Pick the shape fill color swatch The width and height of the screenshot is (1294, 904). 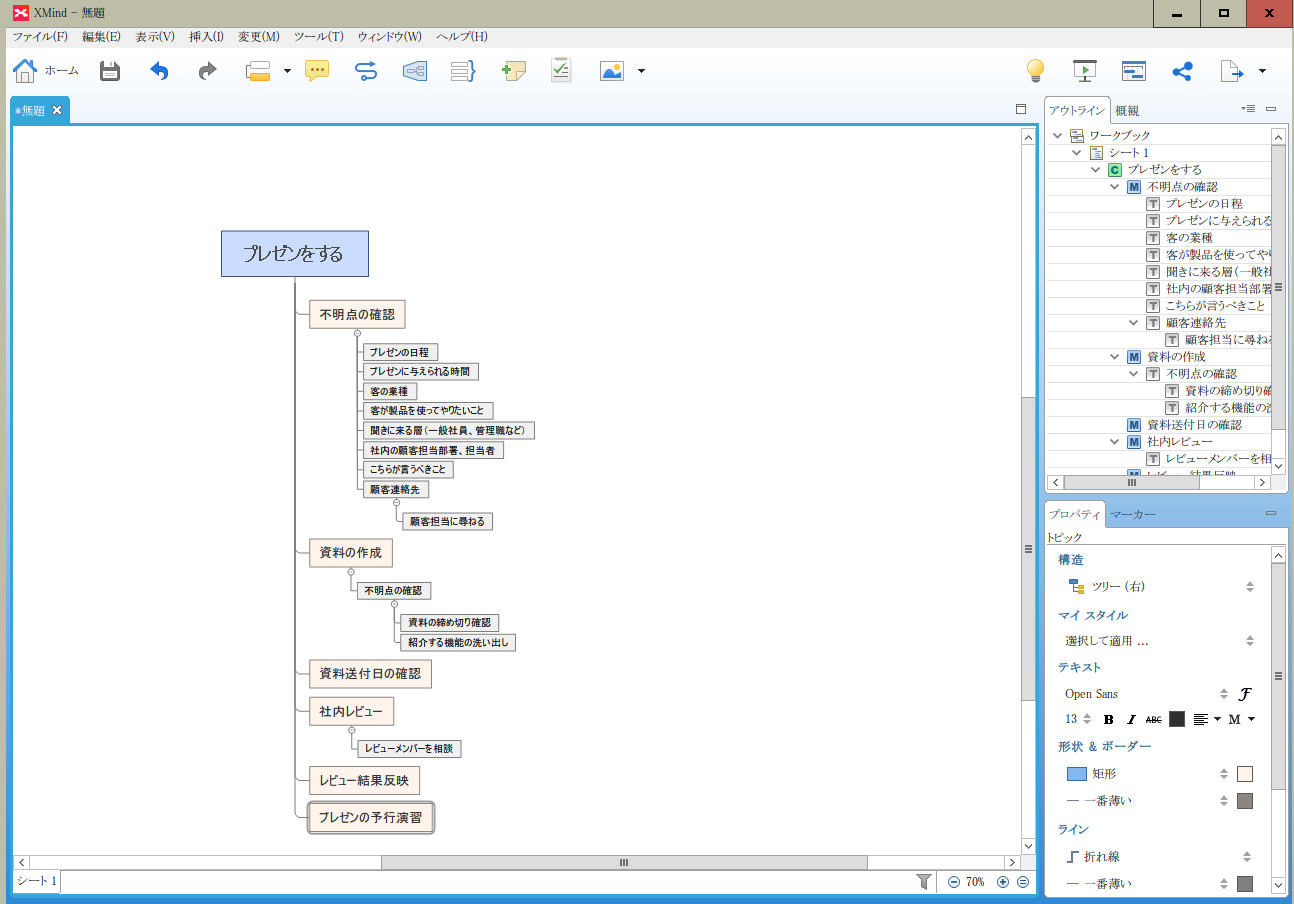tap(1245, 774)
